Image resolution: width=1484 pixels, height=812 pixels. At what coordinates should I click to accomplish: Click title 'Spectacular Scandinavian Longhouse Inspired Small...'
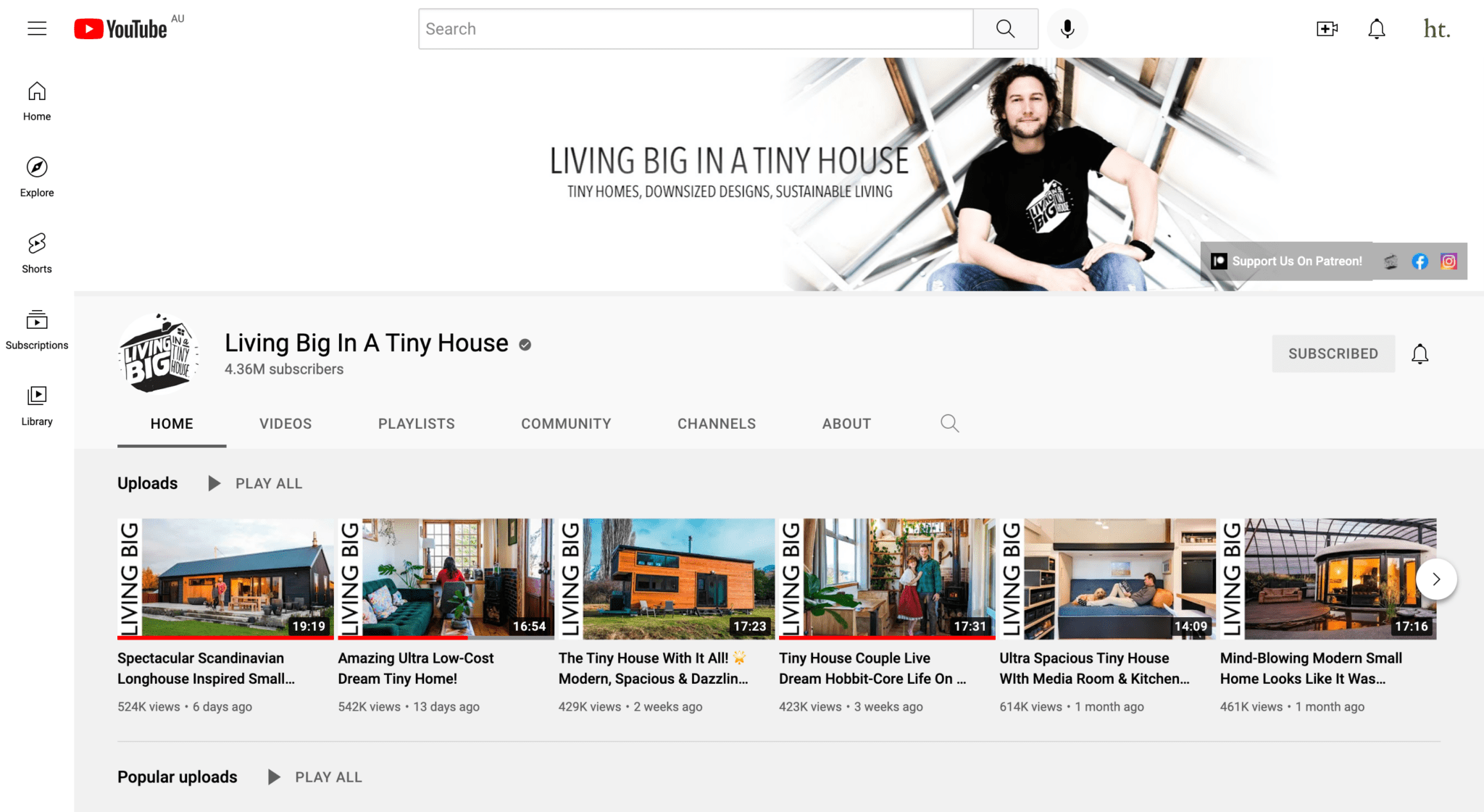207,669
